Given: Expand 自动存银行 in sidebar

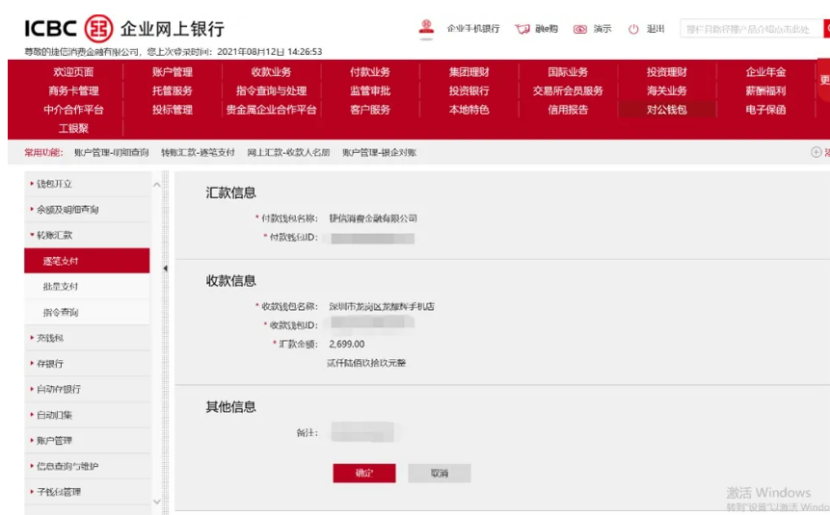Looking at the screenshot, I should [x=87, y=389].
